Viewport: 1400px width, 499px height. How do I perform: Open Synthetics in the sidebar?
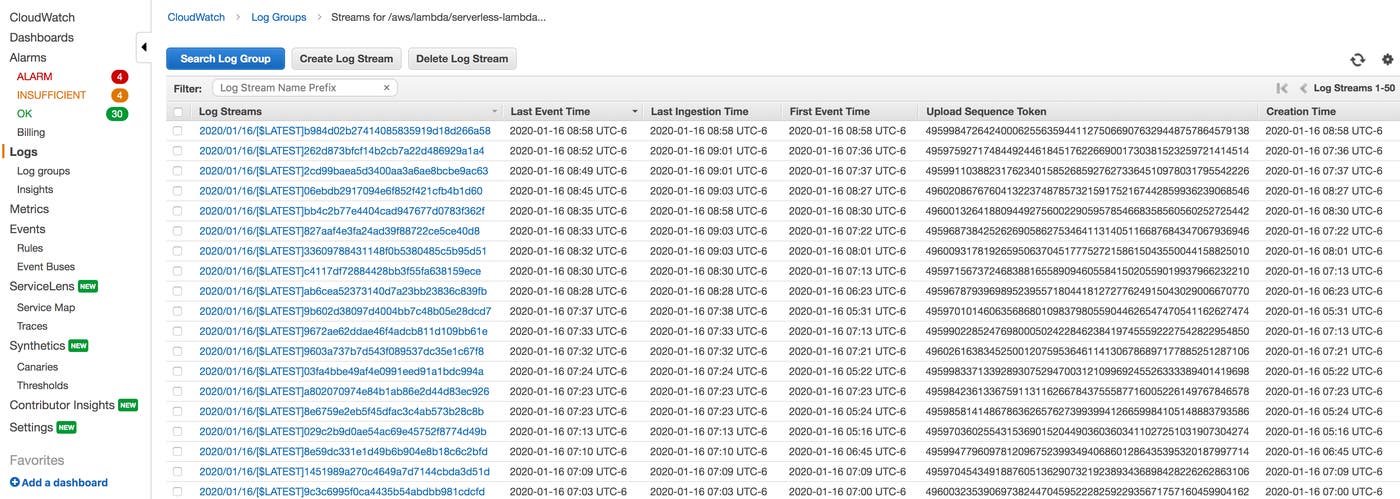click(37, 346)
